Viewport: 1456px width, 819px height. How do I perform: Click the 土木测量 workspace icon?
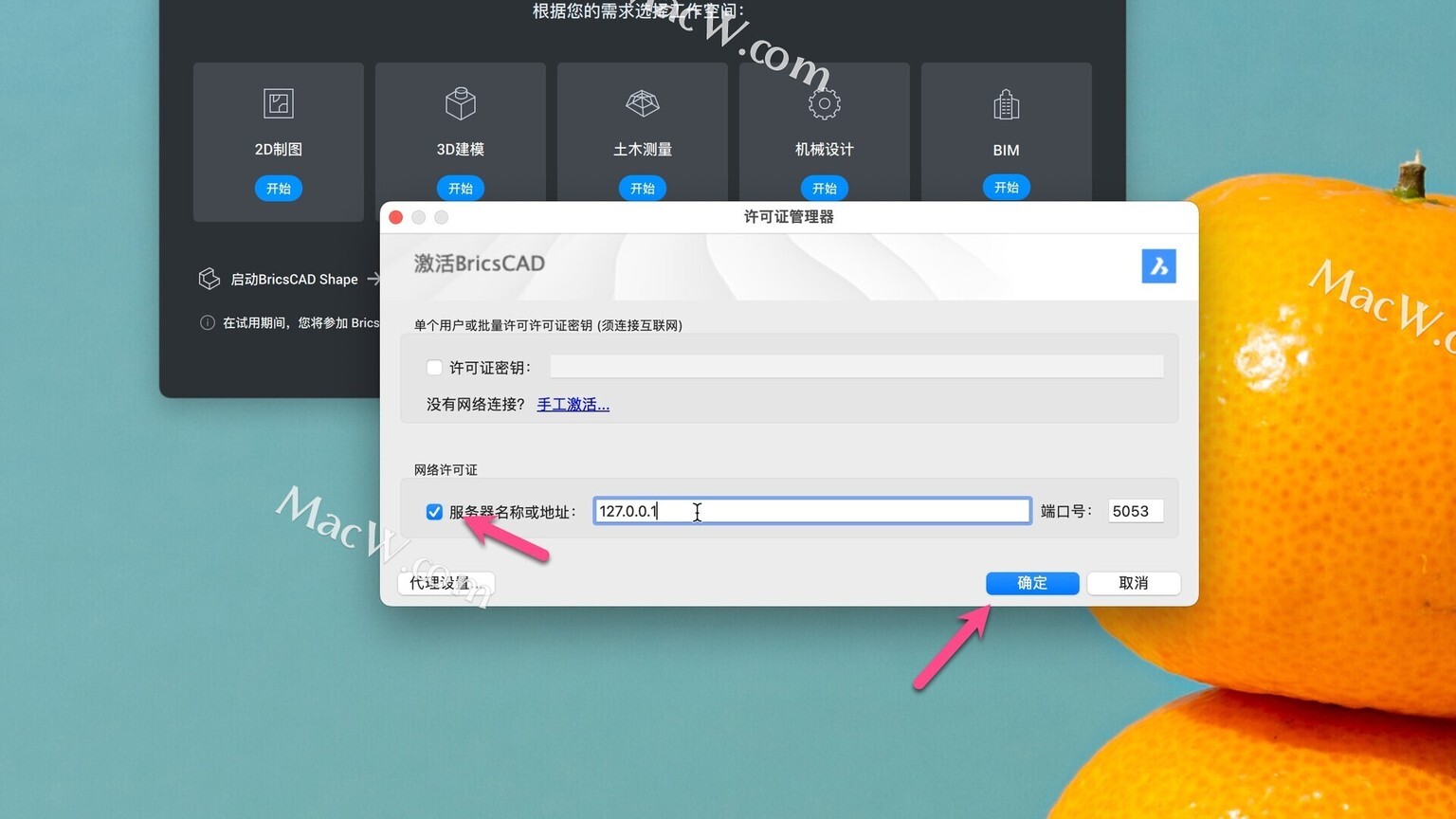click(643, 103)
